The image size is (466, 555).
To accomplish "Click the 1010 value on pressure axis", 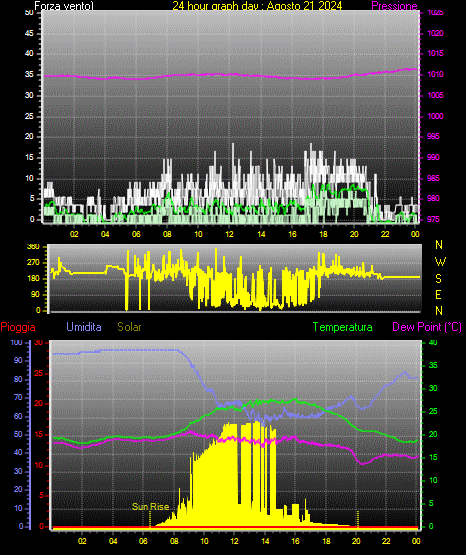I will pyautogui.click(x=435, y=74).
